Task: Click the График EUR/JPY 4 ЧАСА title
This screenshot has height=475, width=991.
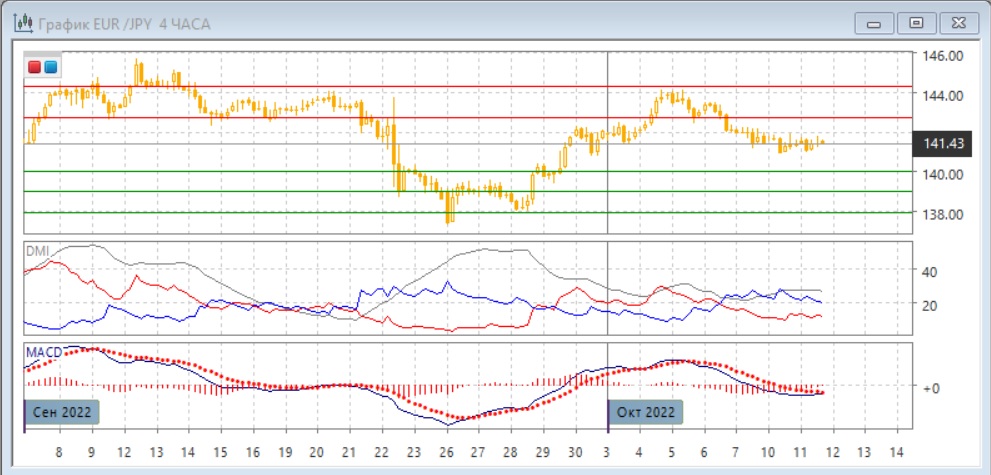Action: tap(124, 22)
